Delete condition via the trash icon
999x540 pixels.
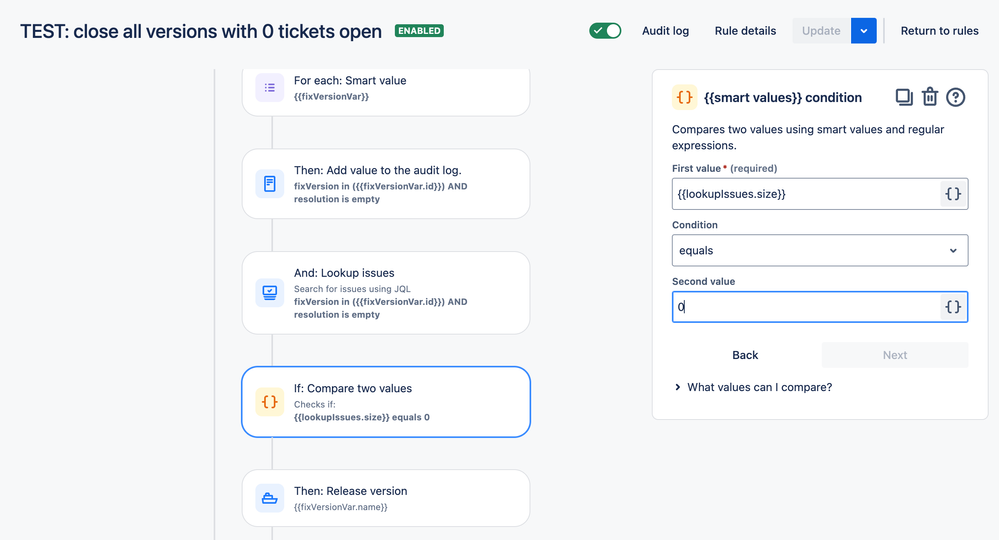point(930,97)
